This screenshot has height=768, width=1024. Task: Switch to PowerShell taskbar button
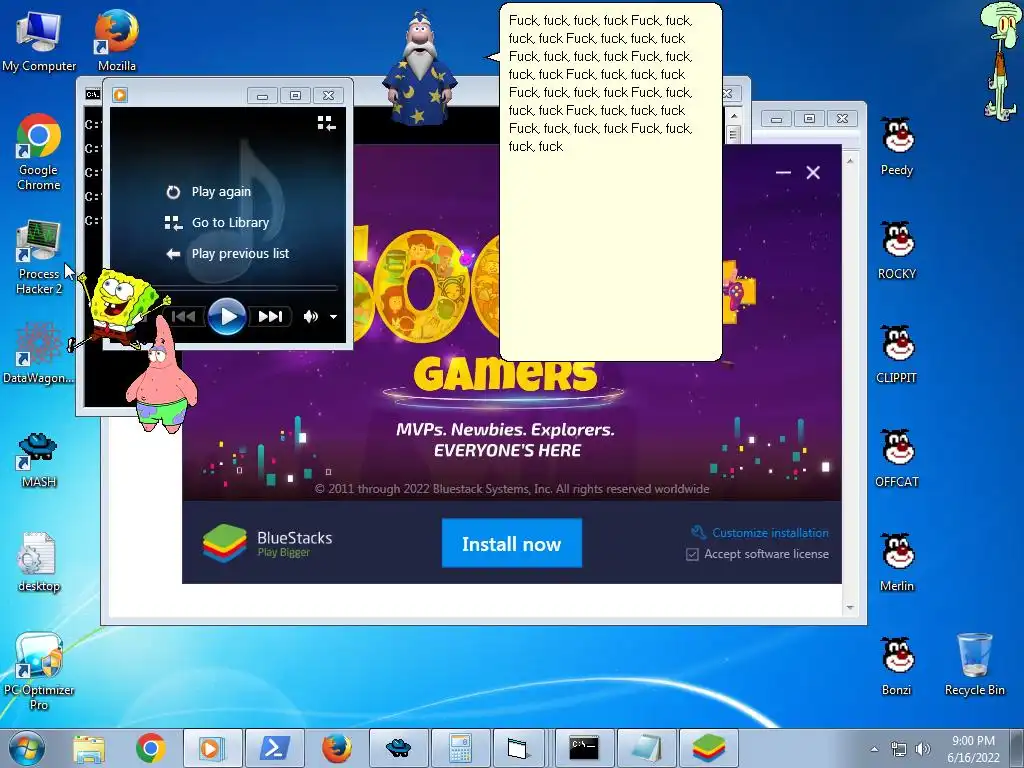tap(274, 748)
